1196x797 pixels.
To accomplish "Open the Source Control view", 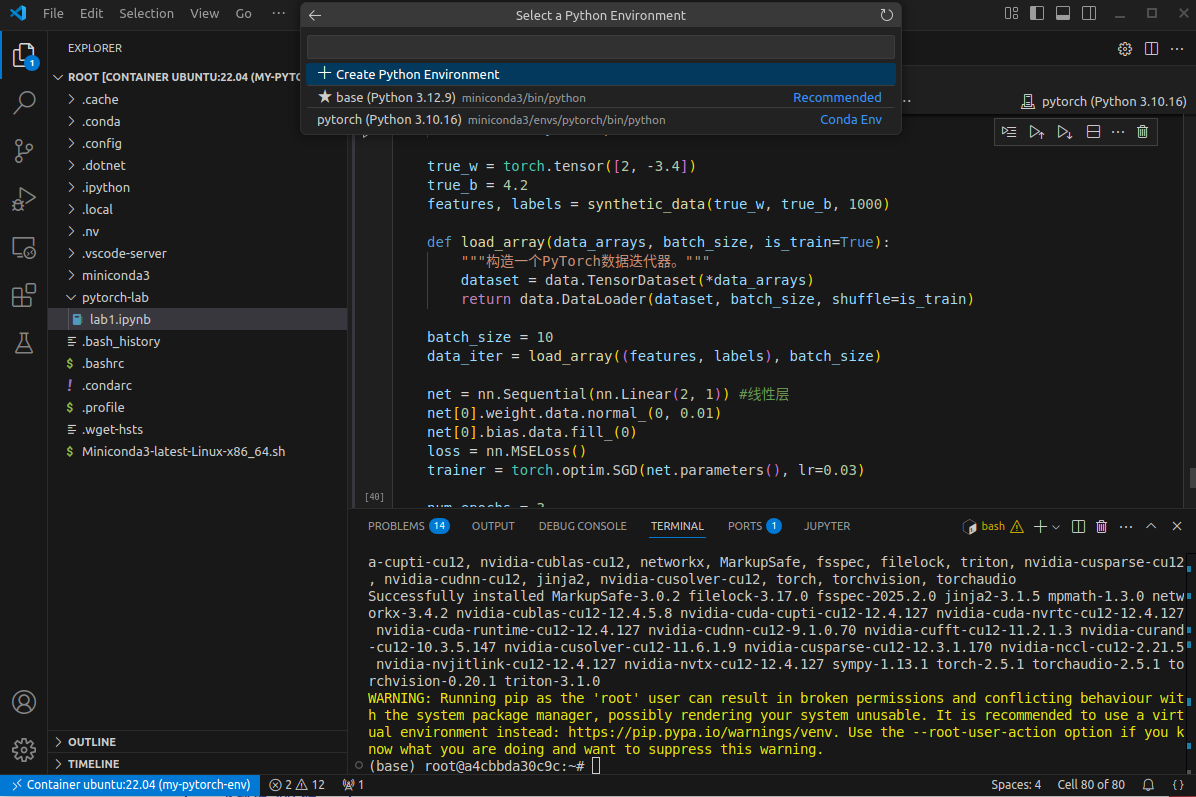I will pyautogui.click(x=24, y=151).
